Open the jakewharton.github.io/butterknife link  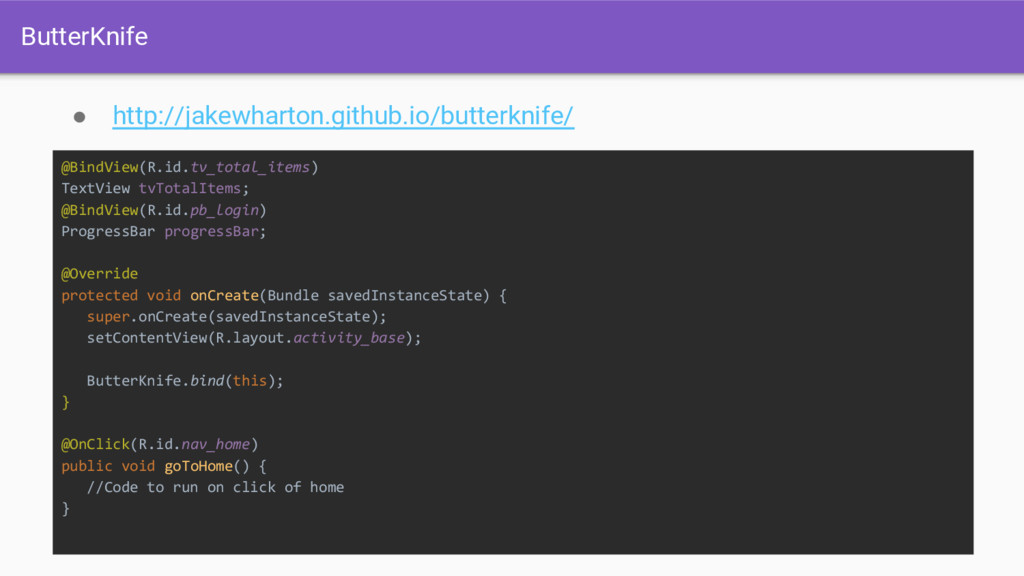[343, 116]
